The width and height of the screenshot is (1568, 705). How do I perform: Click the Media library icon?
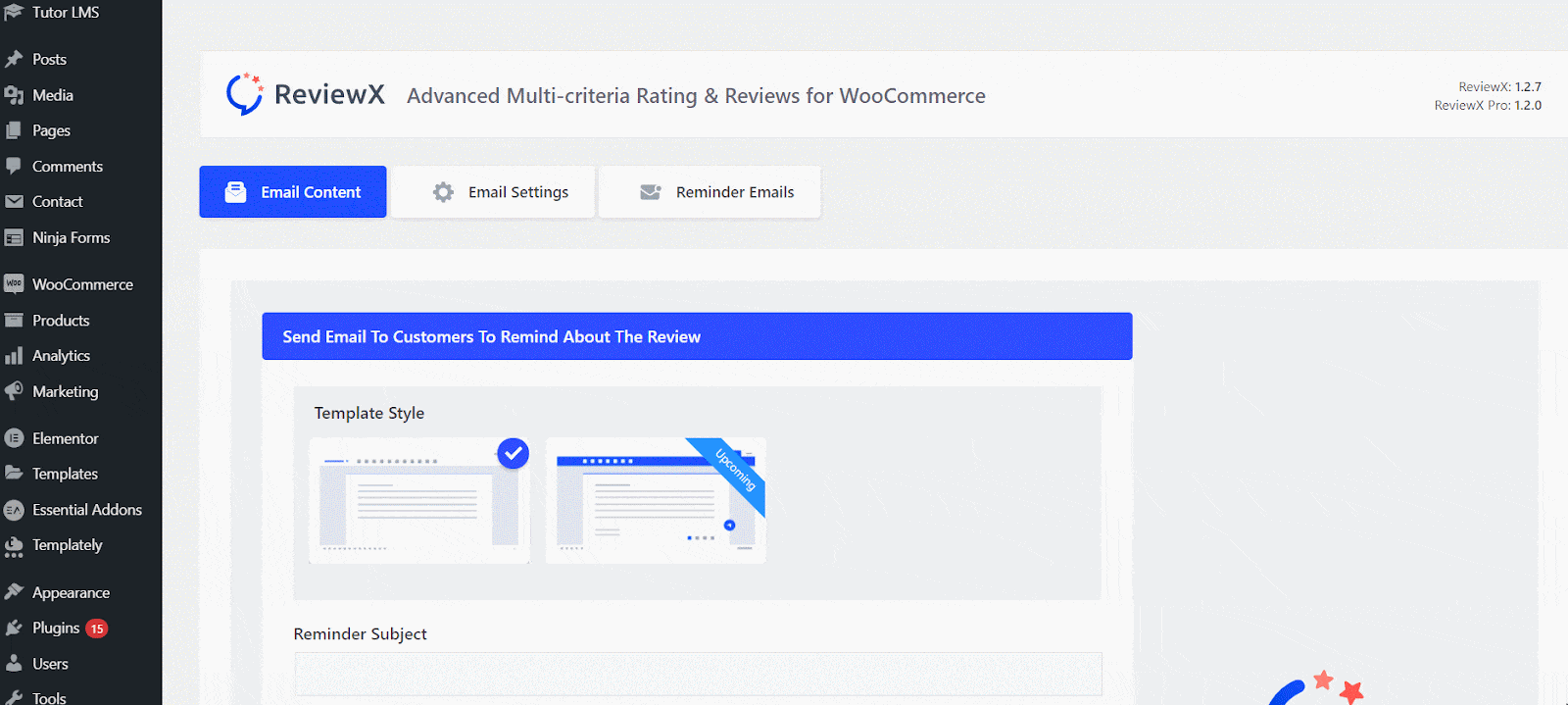pyautogui.click(x=14, y=95)
